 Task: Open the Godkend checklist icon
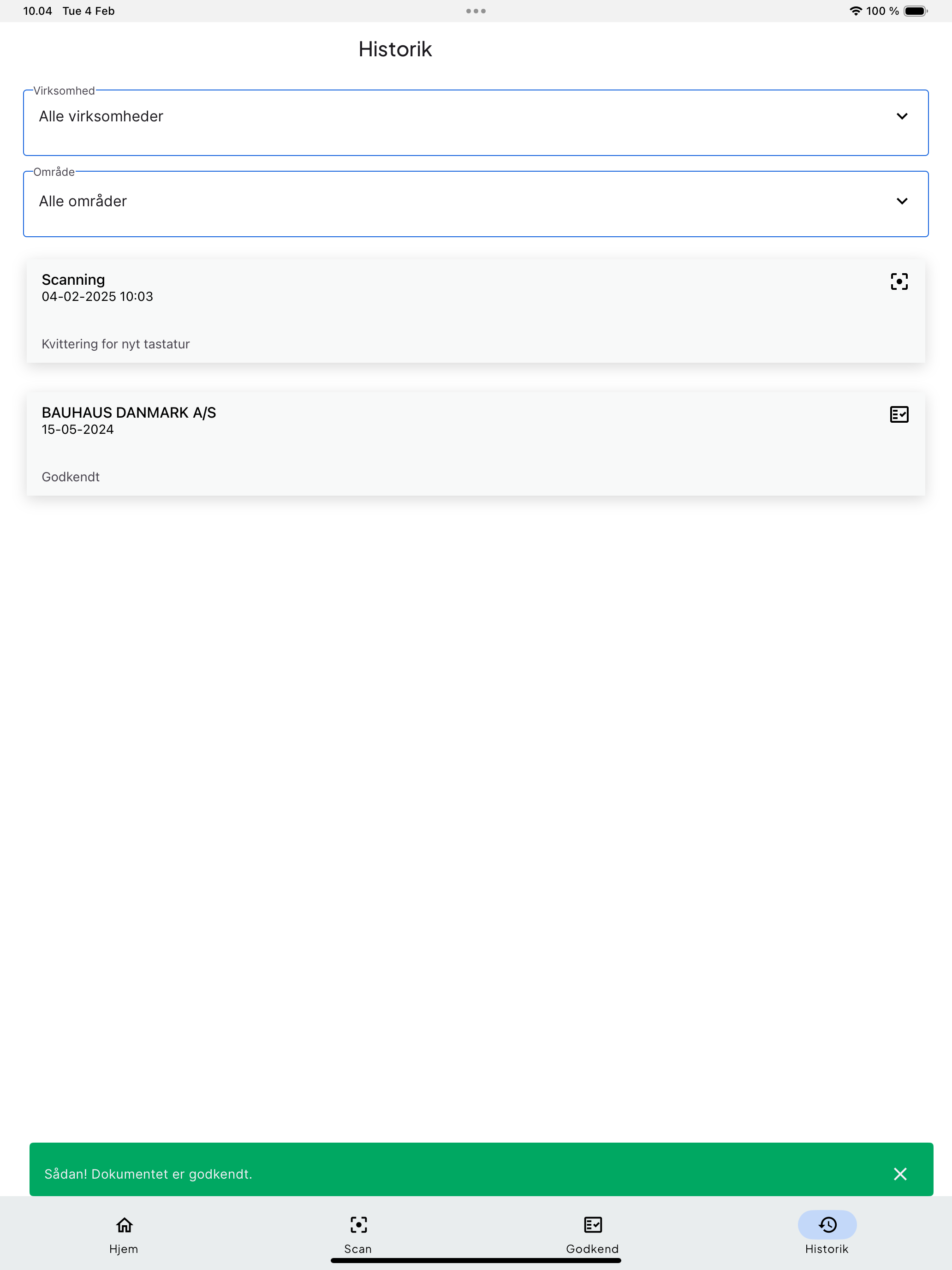(x=592, y=1225)
